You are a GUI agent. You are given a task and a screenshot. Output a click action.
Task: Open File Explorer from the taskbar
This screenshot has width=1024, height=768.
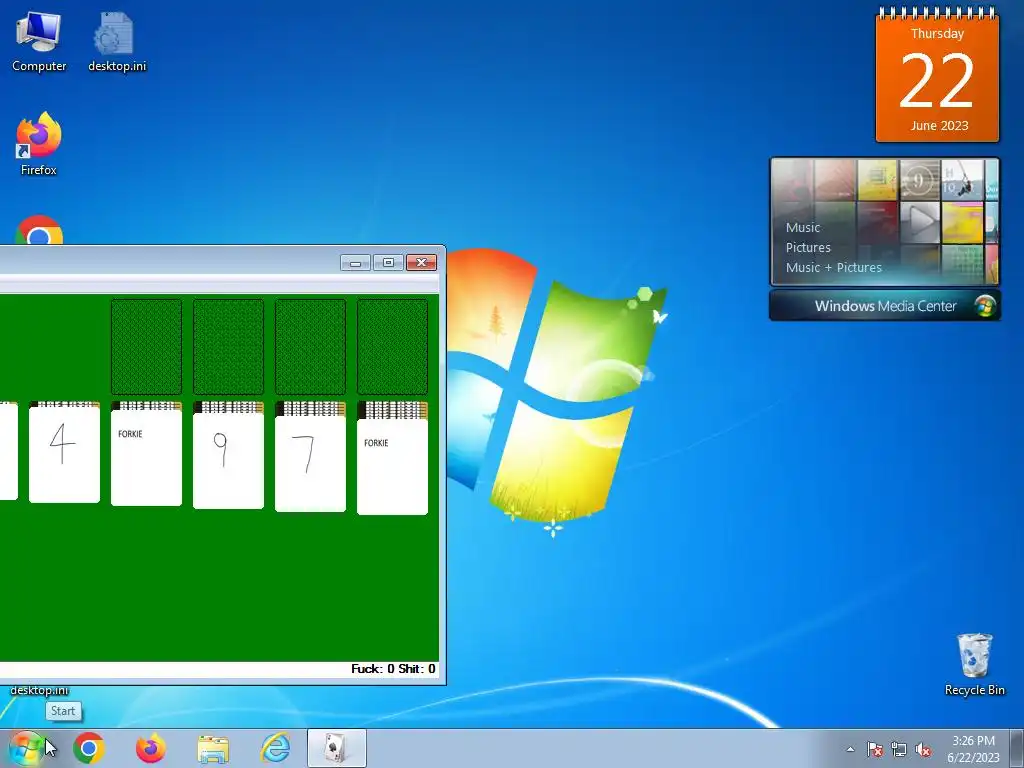213,749
